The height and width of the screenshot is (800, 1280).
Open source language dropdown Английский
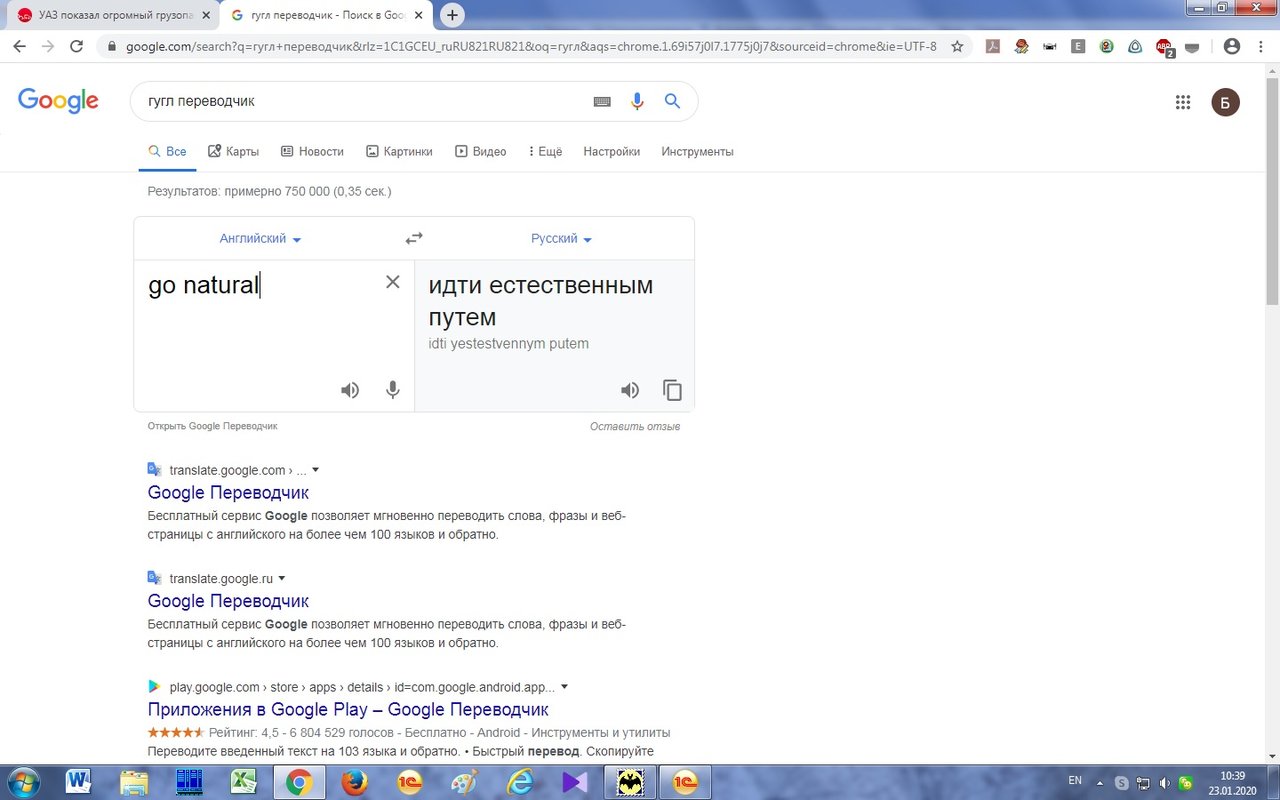pyautogui.click(x=261, y=239)
